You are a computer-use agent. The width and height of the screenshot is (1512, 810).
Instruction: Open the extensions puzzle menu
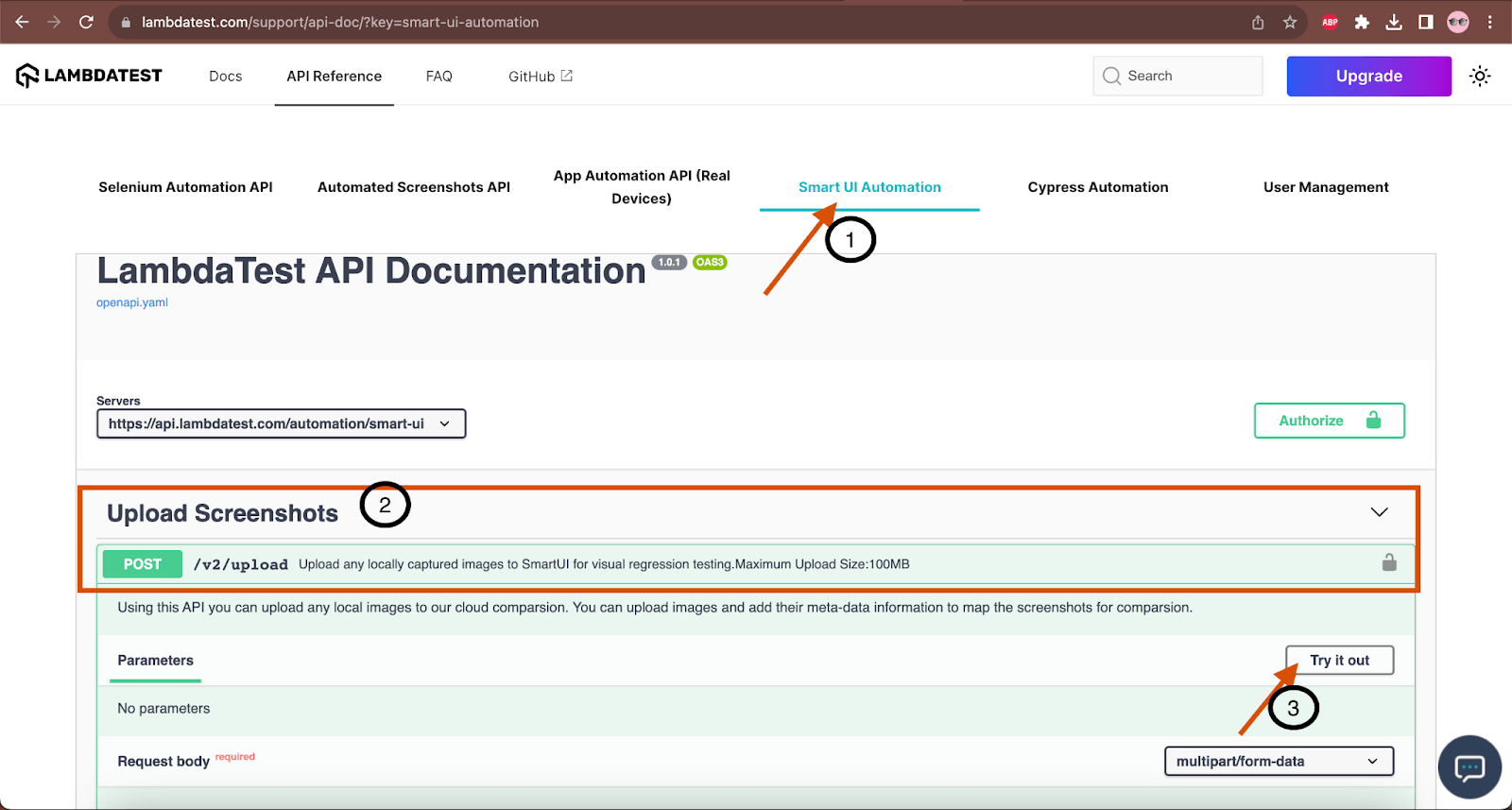(x=1362, y=22)
